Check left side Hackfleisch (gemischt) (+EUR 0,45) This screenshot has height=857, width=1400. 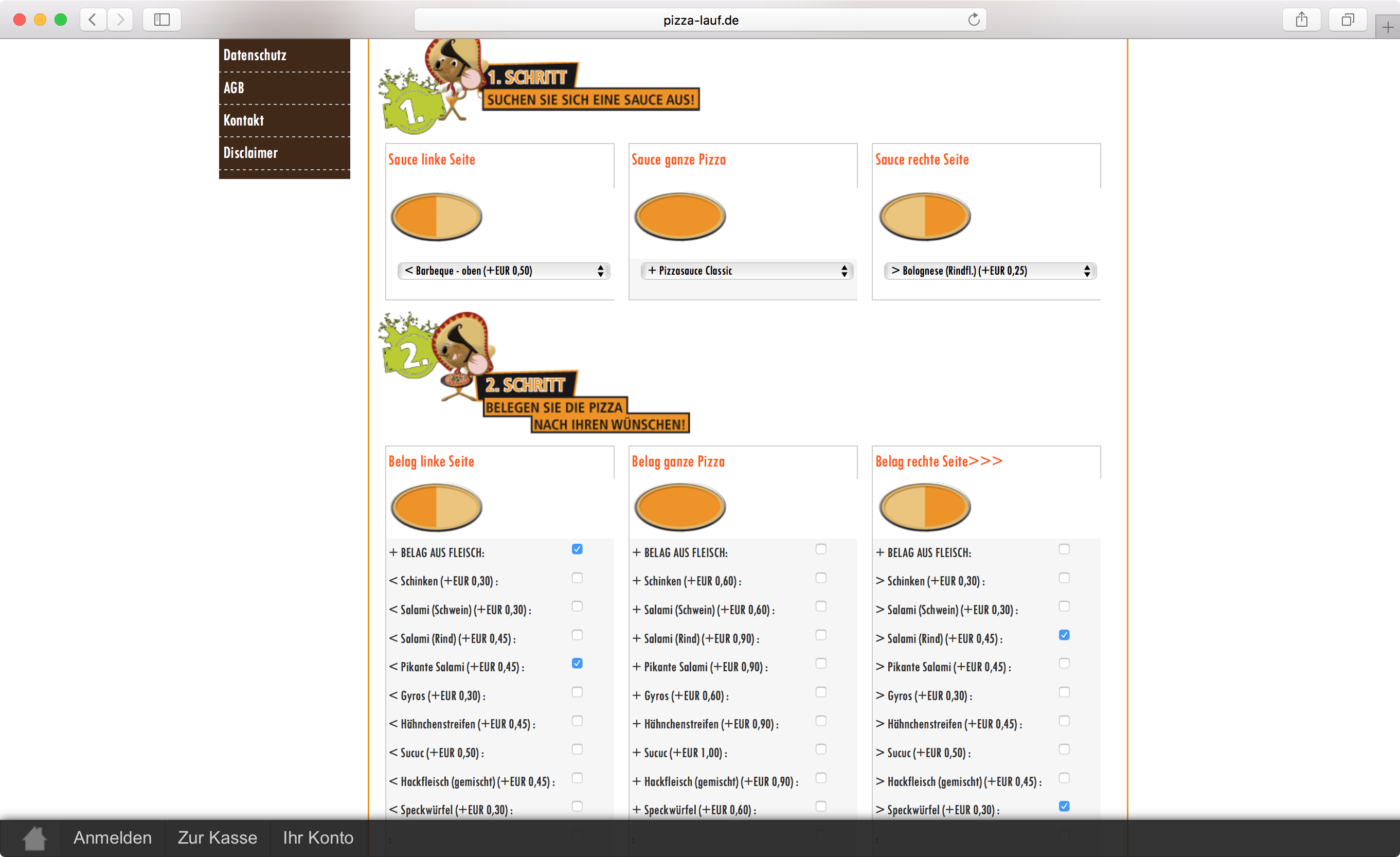click(577, 778)
